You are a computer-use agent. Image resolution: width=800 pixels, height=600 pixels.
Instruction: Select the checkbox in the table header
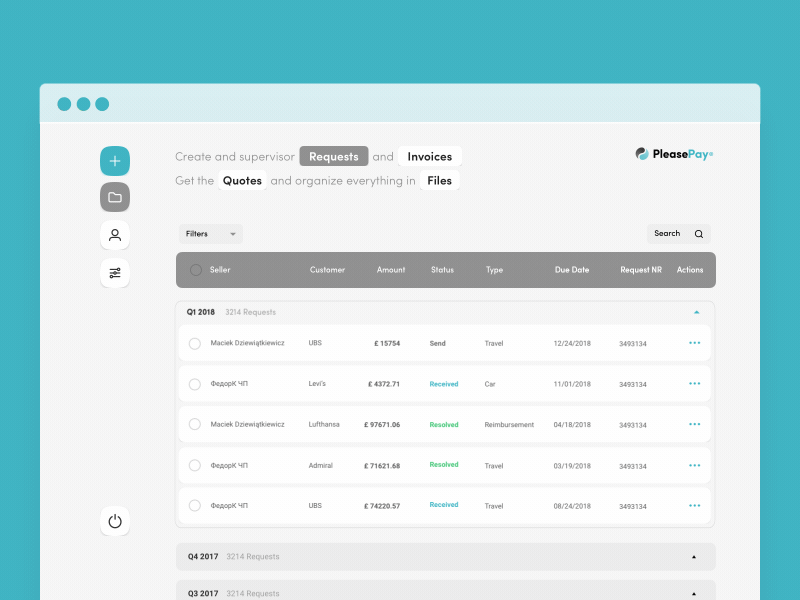tap(196, 269)
